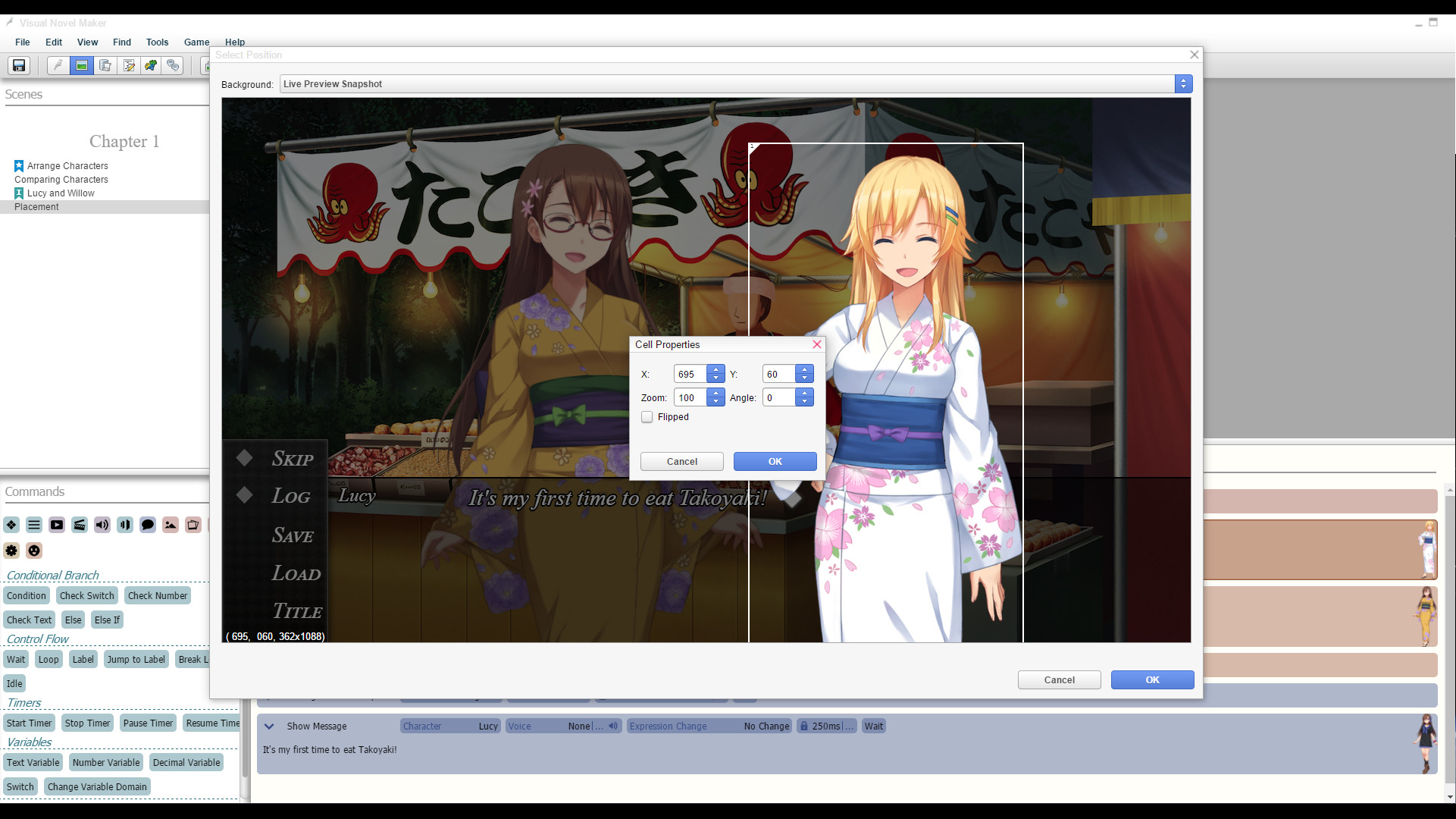Enable the Flipped checkbox in Cell Properties
1456x819 pixels.
tap(647, 417)
